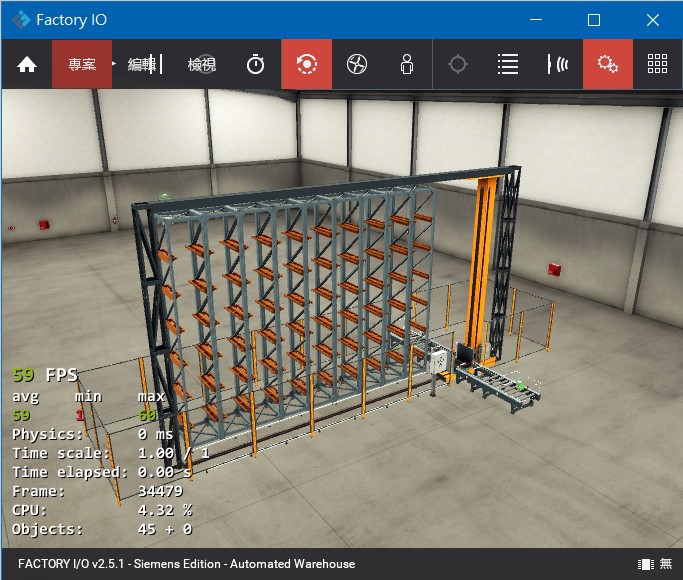The width and height of the screenshot is (683, 580).
Task: Maximize the Factory IO window
Action: (x=594, y=19)
